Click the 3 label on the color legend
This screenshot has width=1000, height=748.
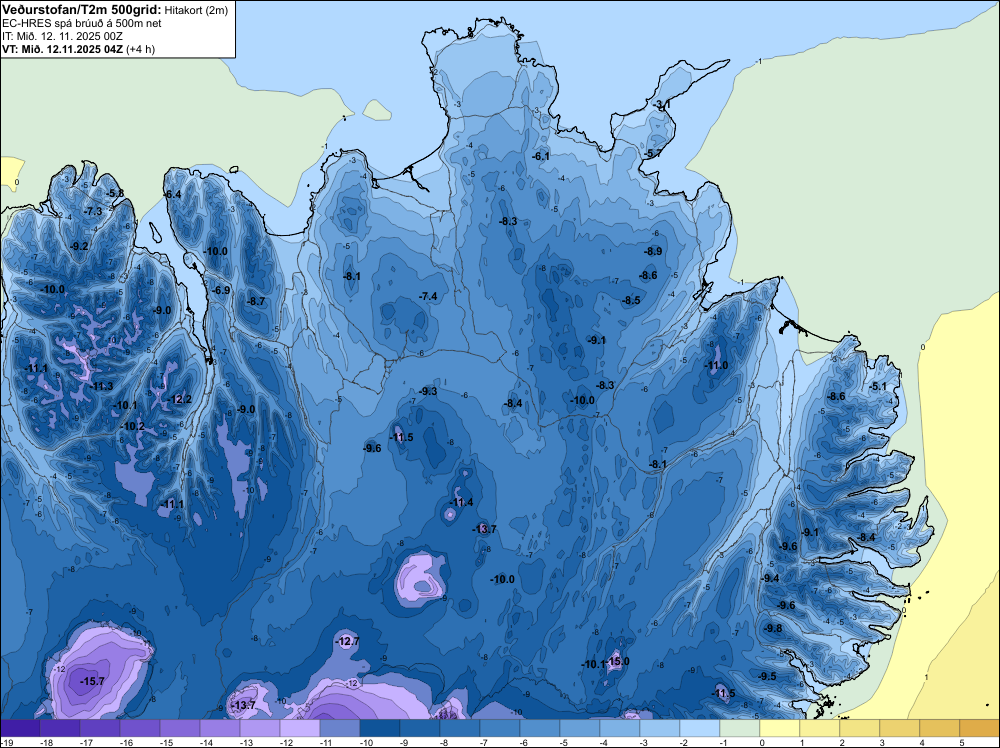[x=882, y=742]
